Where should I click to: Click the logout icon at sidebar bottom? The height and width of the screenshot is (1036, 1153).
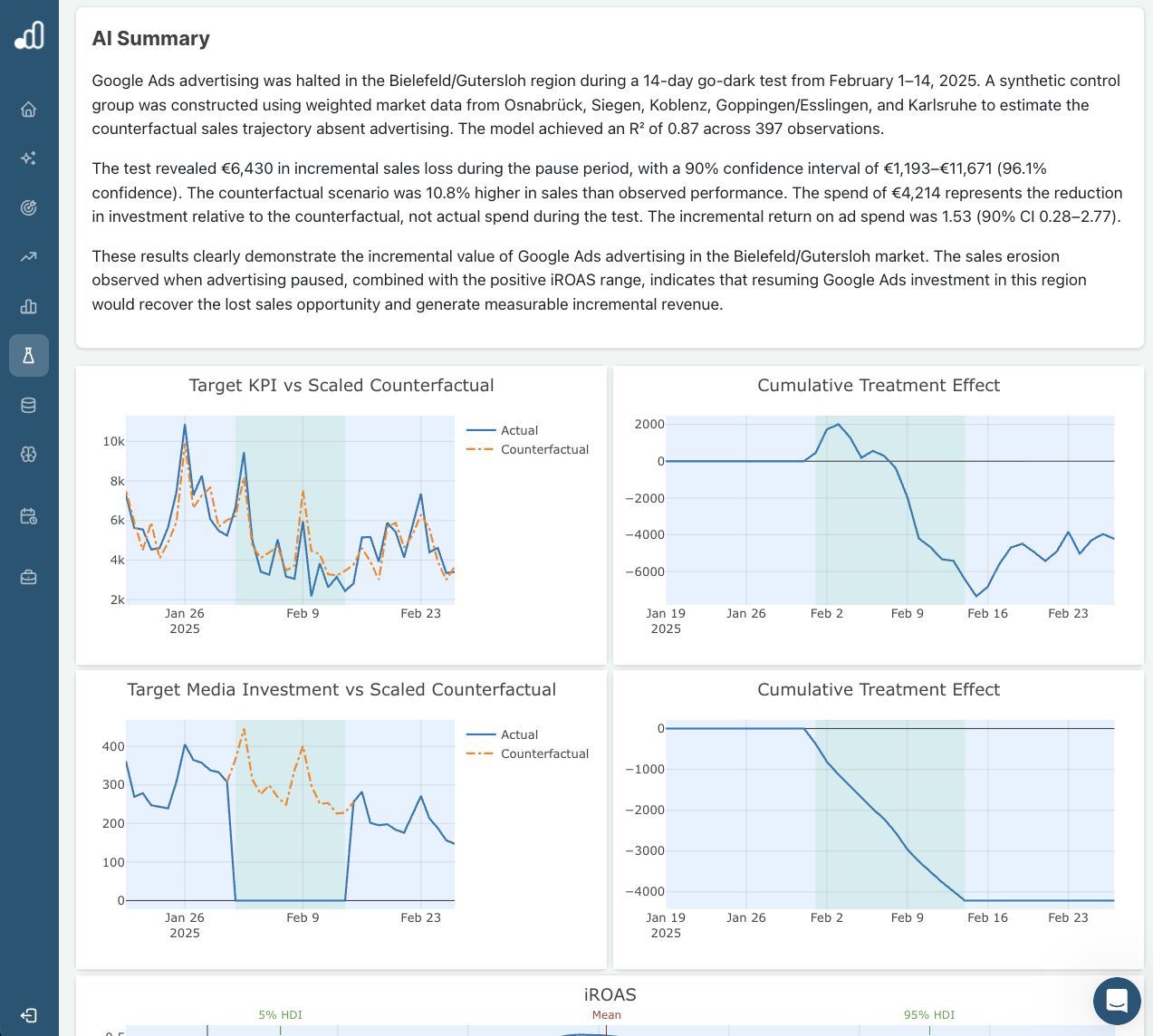click(x=29, y=1015)
